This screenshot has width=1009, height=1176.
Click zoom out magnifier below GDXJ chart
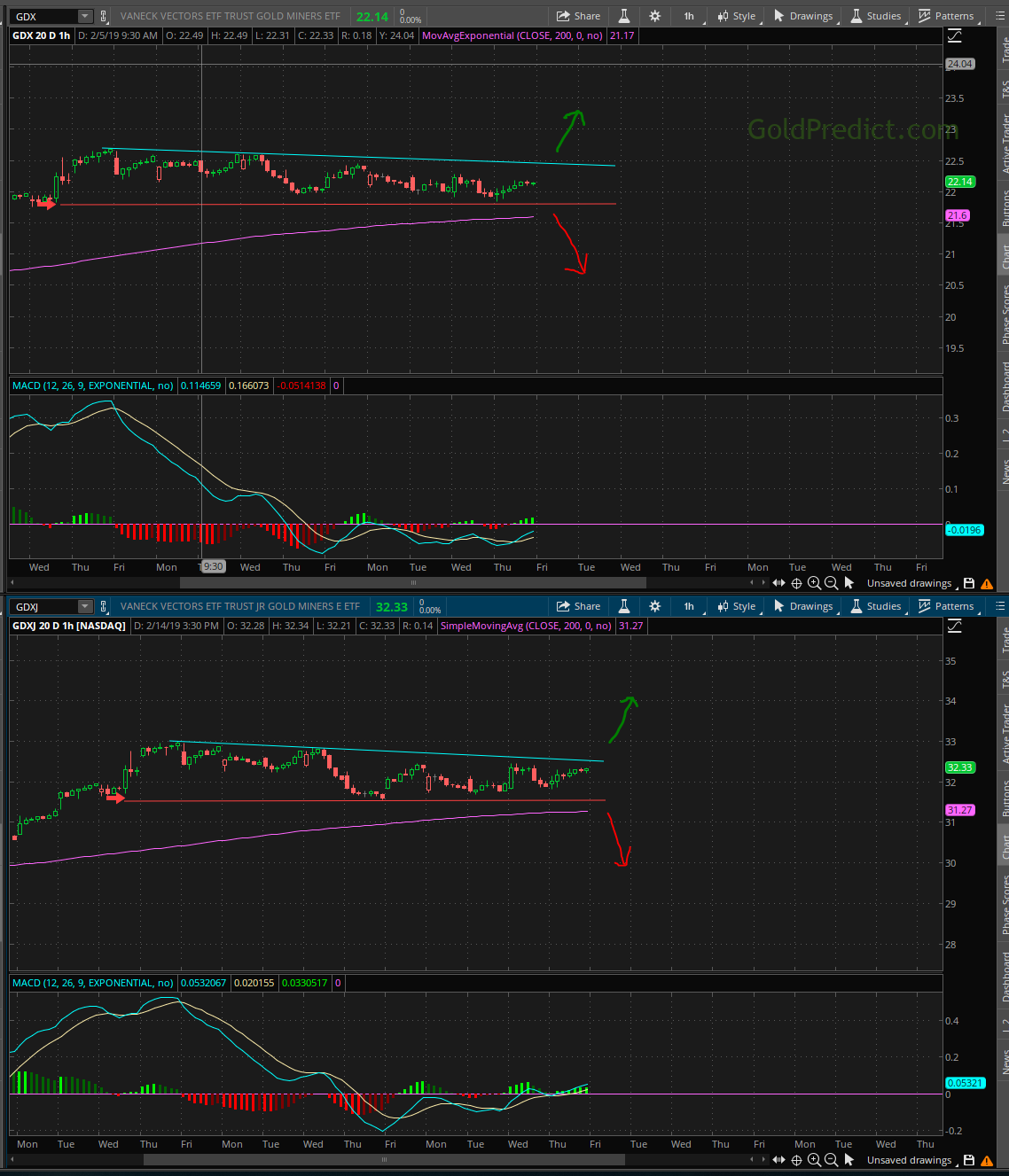[x=831, y=1160]
